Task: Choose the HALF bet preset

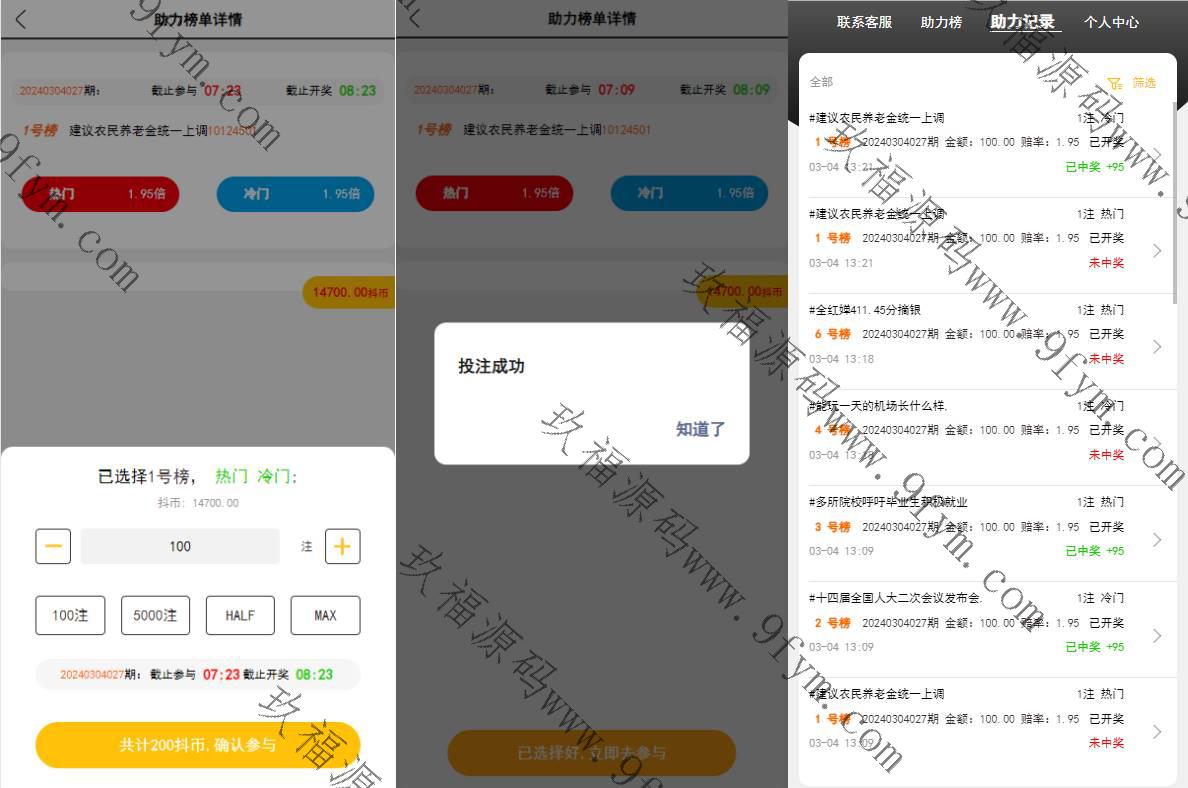Action: click(x=240, y=615)
